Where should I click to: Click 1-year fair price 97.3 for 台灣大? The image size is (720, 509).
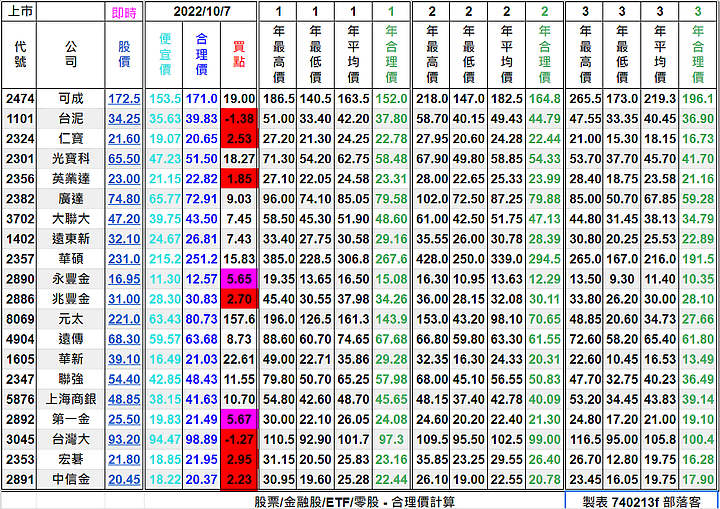point(391,440)
